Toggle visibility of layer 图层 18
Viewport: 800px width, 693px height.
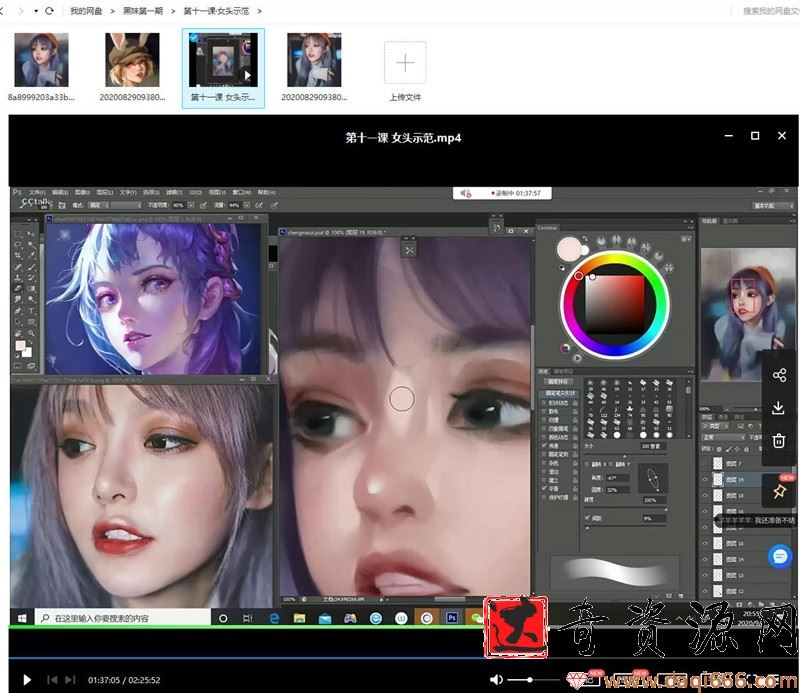[705, 495]
